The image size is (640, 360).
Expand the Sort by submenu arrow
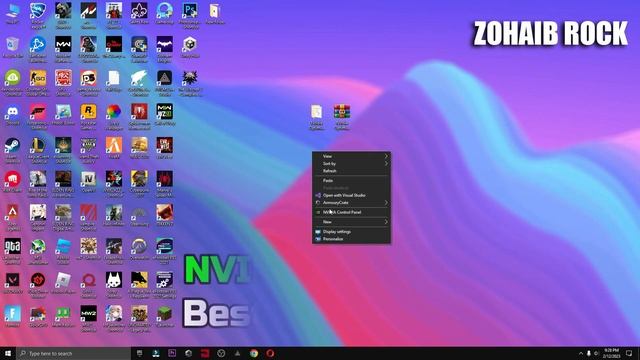tap(386, 163)
